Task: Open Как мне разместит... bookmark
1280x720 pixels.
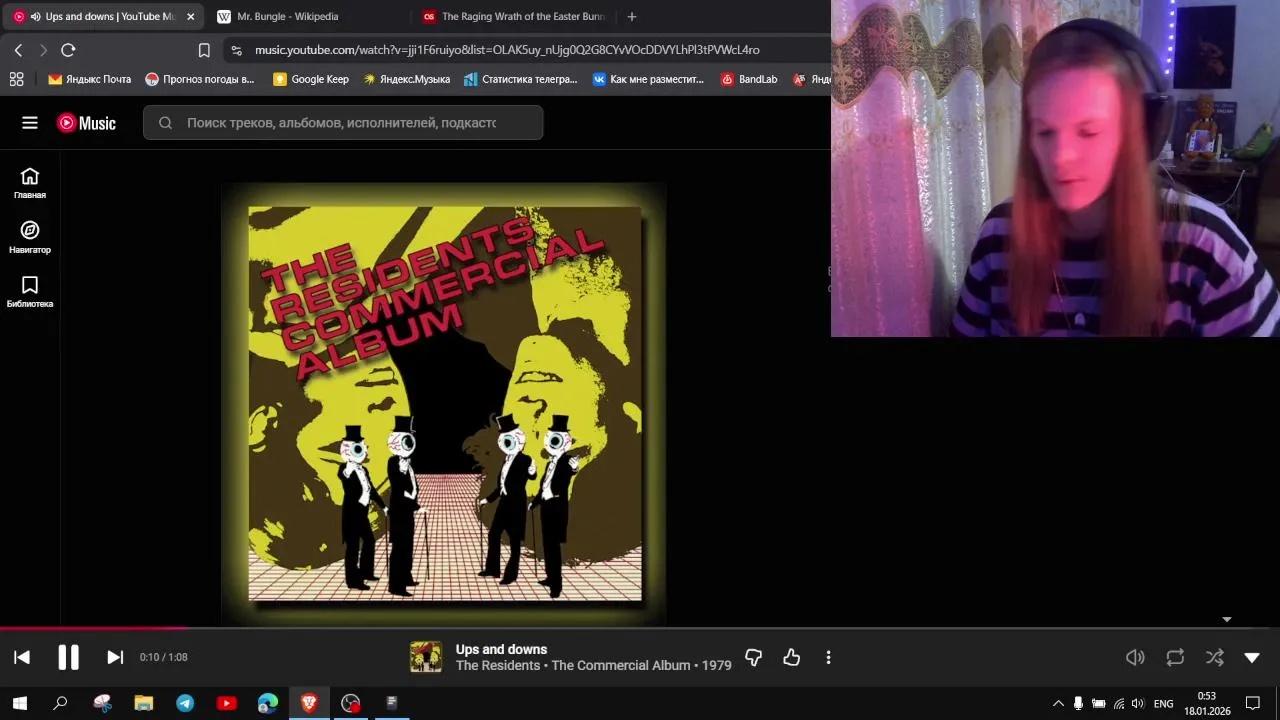Action: coord(648,79)
